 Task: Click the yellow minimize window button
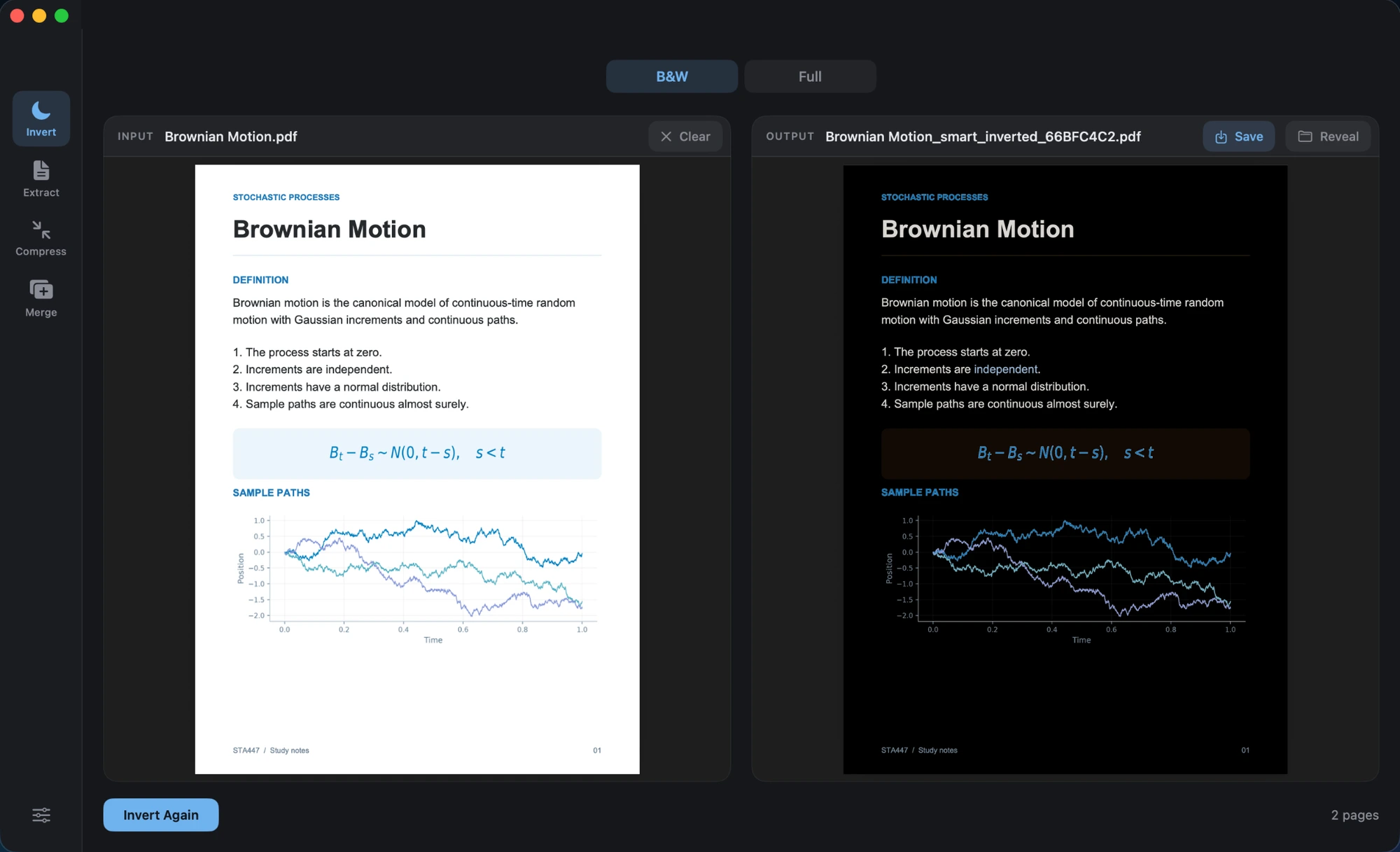click(39, 15)
